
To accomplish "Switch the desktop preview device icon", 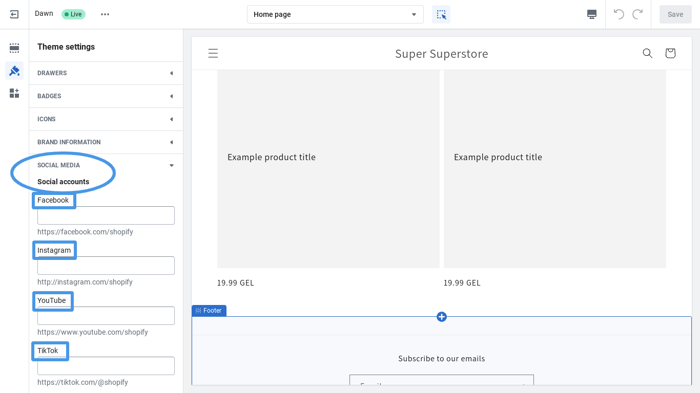I will (x=592, y=14).
